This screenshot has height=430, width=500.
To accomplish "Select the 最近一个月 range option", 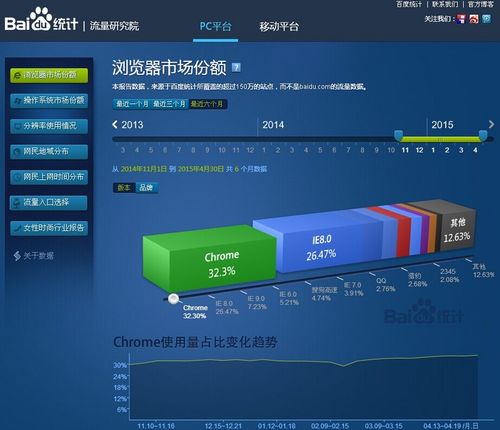I will (x=132, y=104).
